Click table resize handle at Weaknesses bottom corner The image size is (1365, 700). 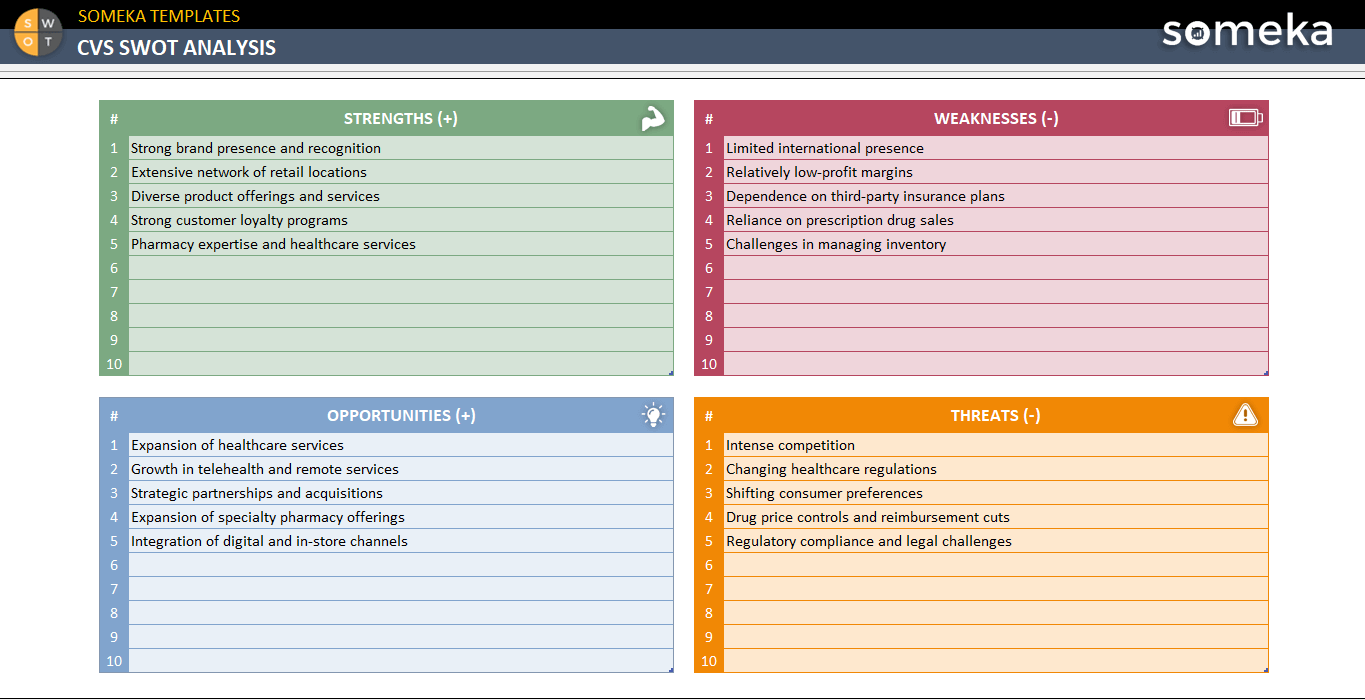pos(1266,373)
